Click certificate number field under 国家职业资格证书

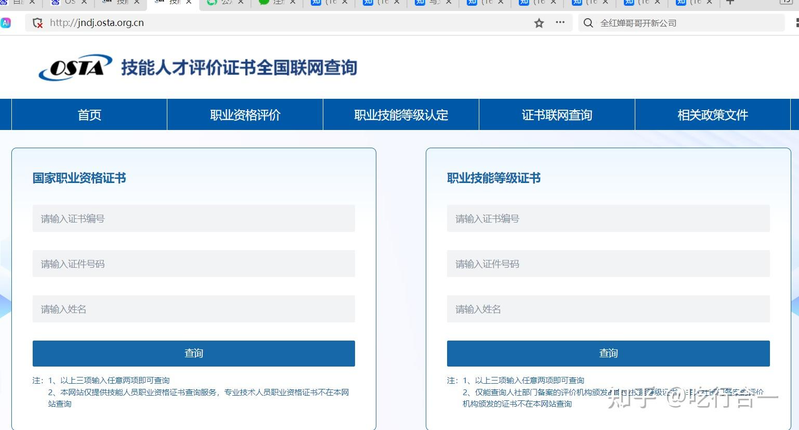coord(193,219)
